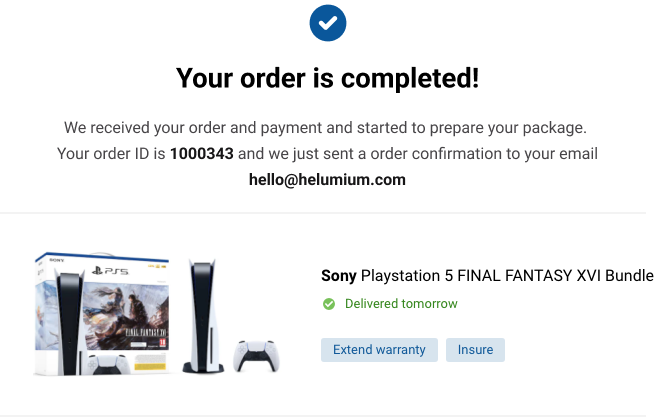Click the small SONY logo on box corner
This screenshot has height=417, width=655.
click(x=56, y=260)
